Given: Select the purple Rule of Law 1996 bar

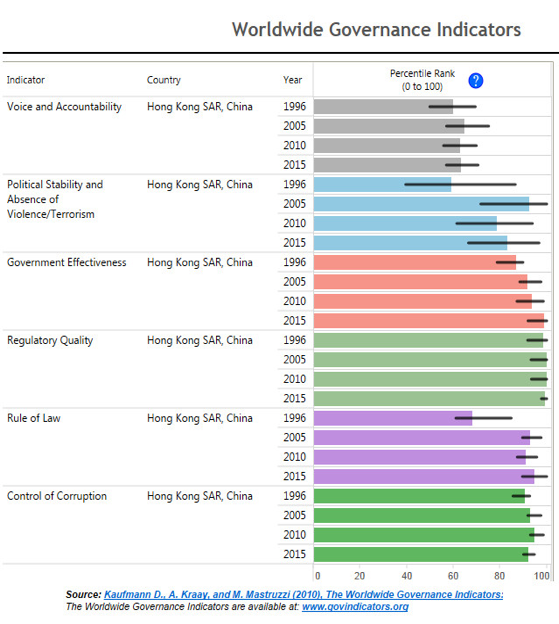Looking at the screenshot, I should tap(393, 418).
